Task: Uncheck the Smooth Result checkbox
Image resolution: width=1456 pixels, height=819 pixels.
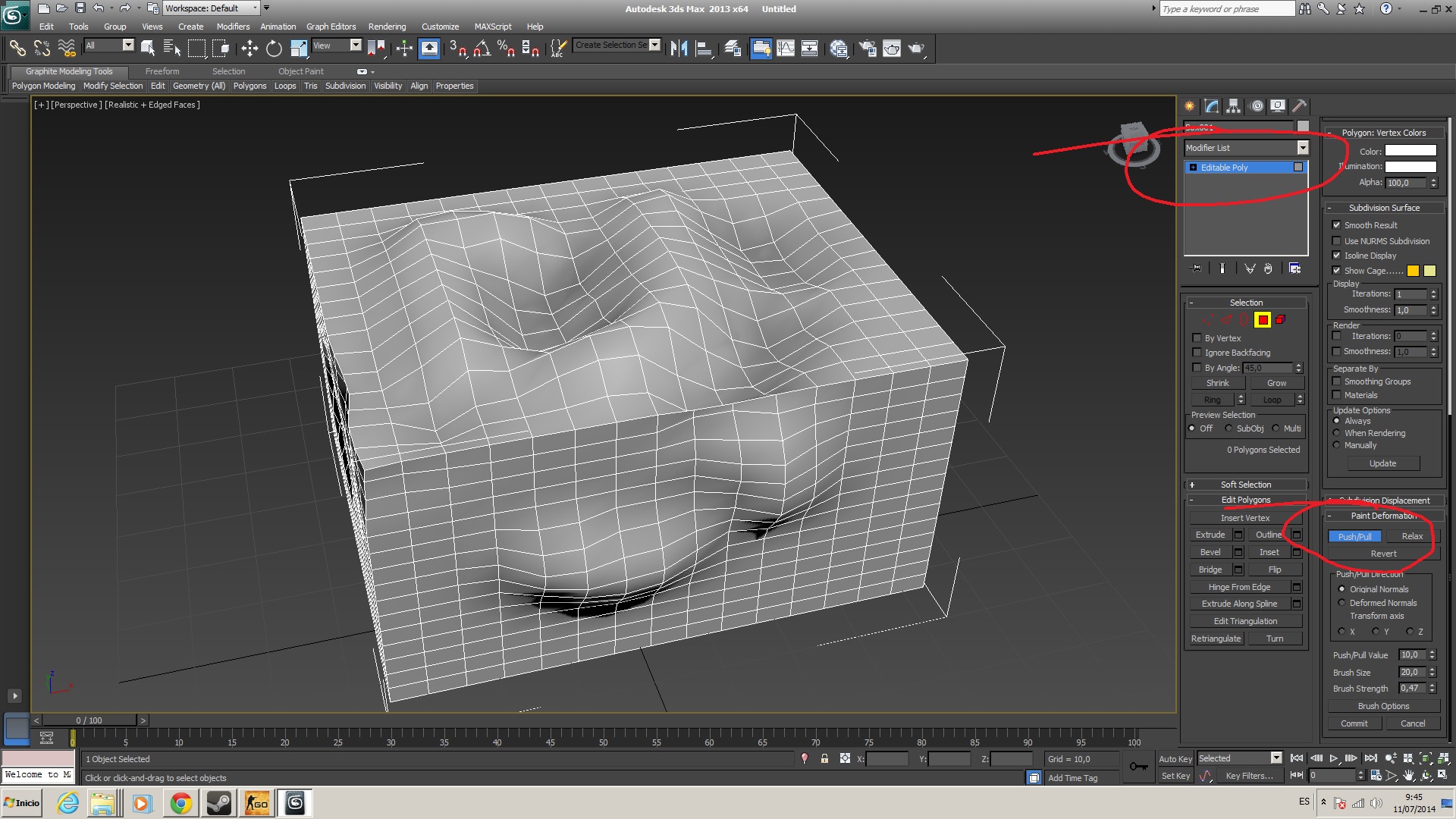Action: 1337,225
